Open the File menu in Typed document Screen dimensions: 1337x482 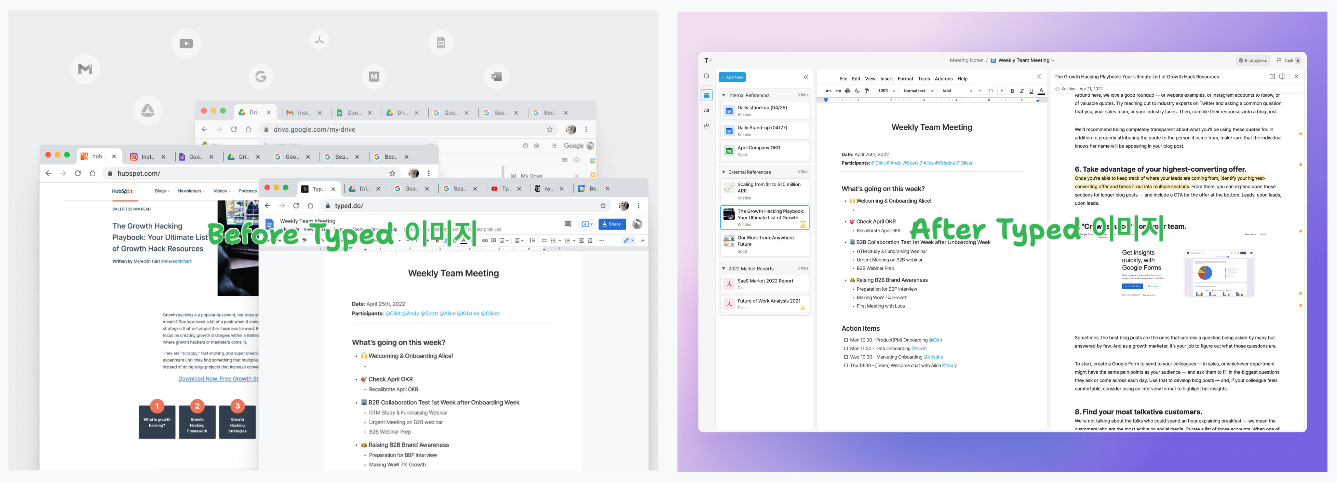point(843,78)
